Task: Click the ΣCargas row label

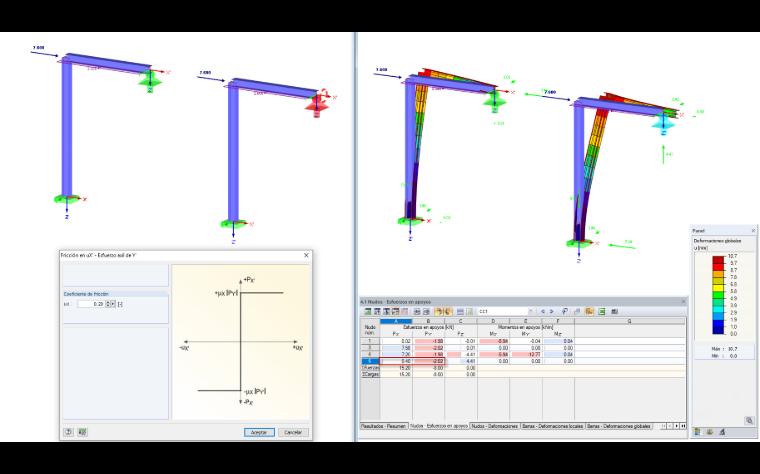Action: tap(370, 374)
